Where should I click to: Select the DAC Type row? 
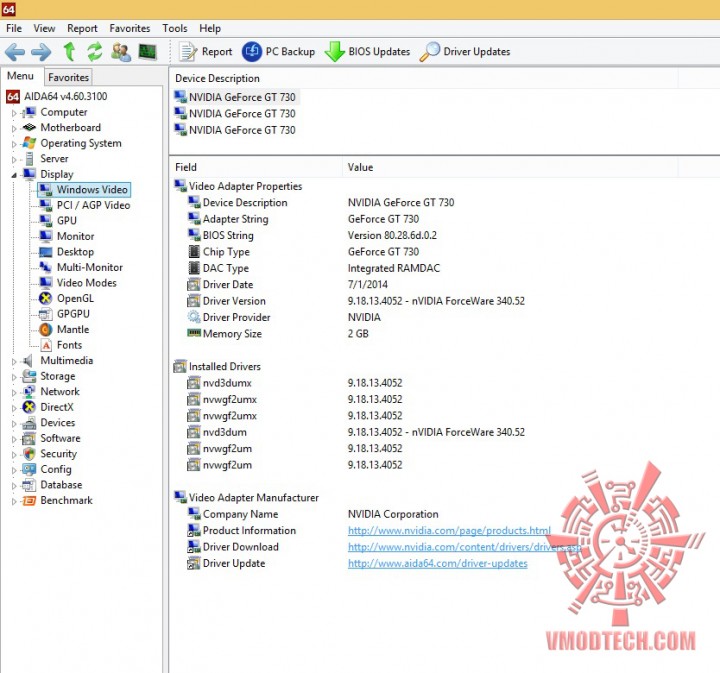point(314,268)
